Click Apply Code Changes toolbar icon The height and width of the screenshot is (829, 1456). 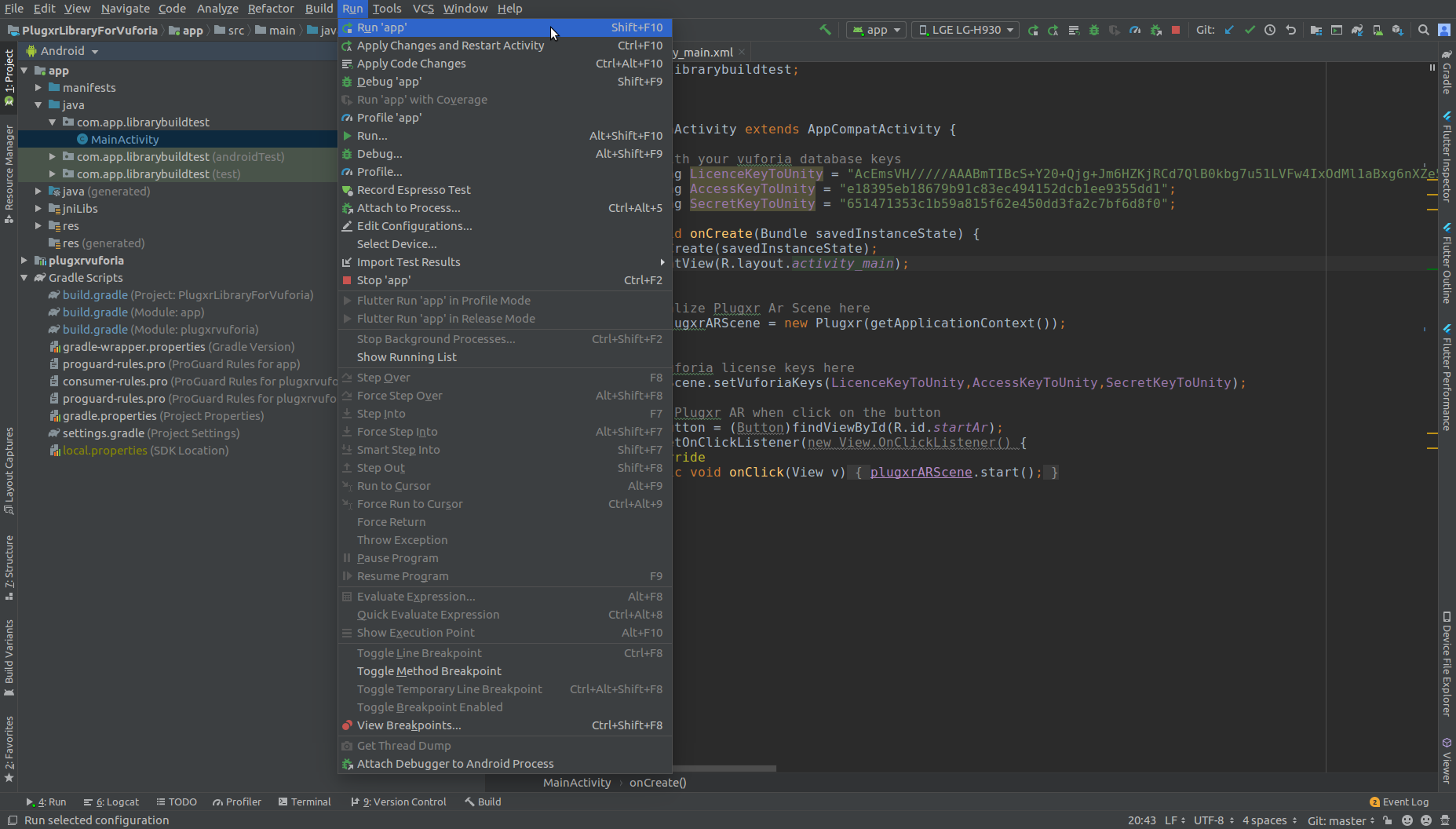pos(1074,30)
